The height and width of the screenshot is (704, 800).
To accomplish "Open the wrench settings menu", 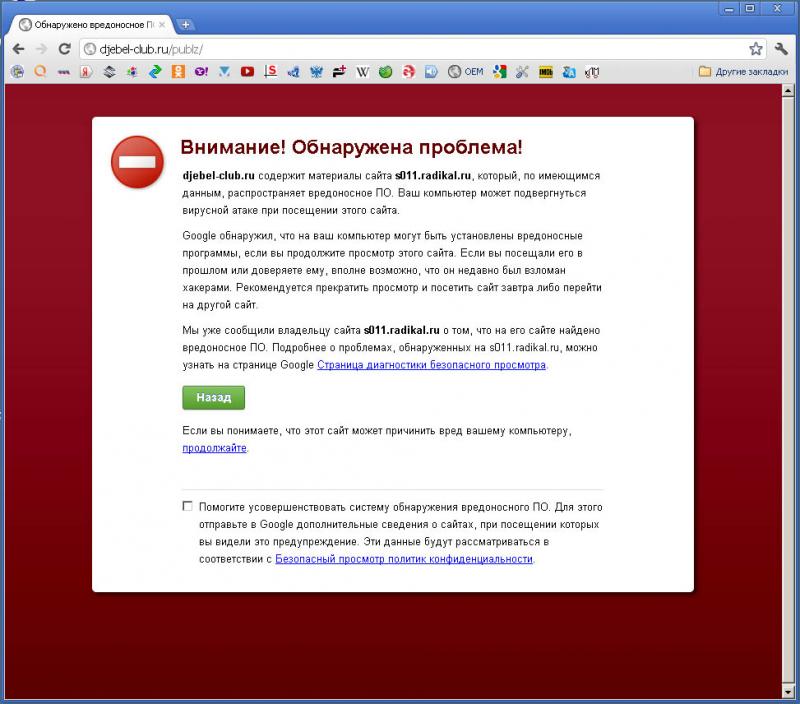I will [x=781, y=49].
